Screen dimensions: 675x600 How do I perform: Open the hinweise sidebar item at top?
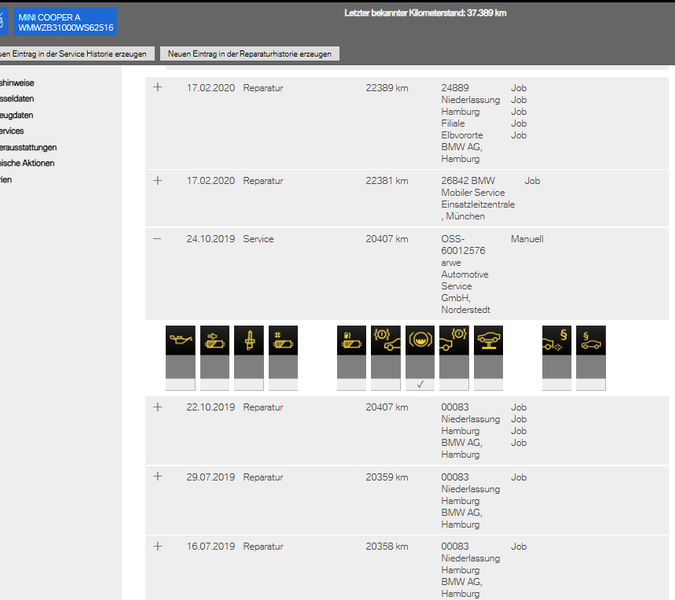pos(17,83)
